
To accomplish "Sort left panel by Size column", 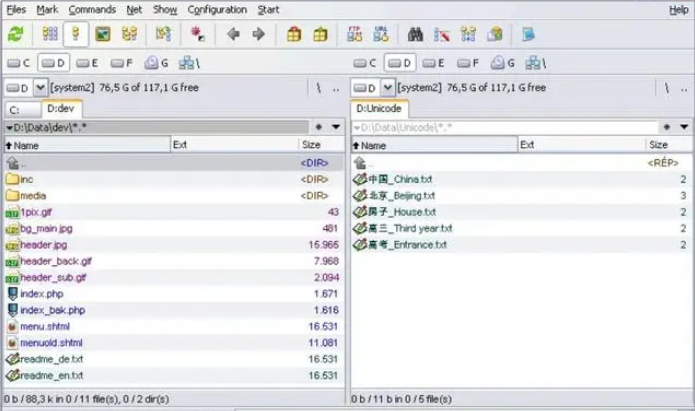I will point(321,145).
